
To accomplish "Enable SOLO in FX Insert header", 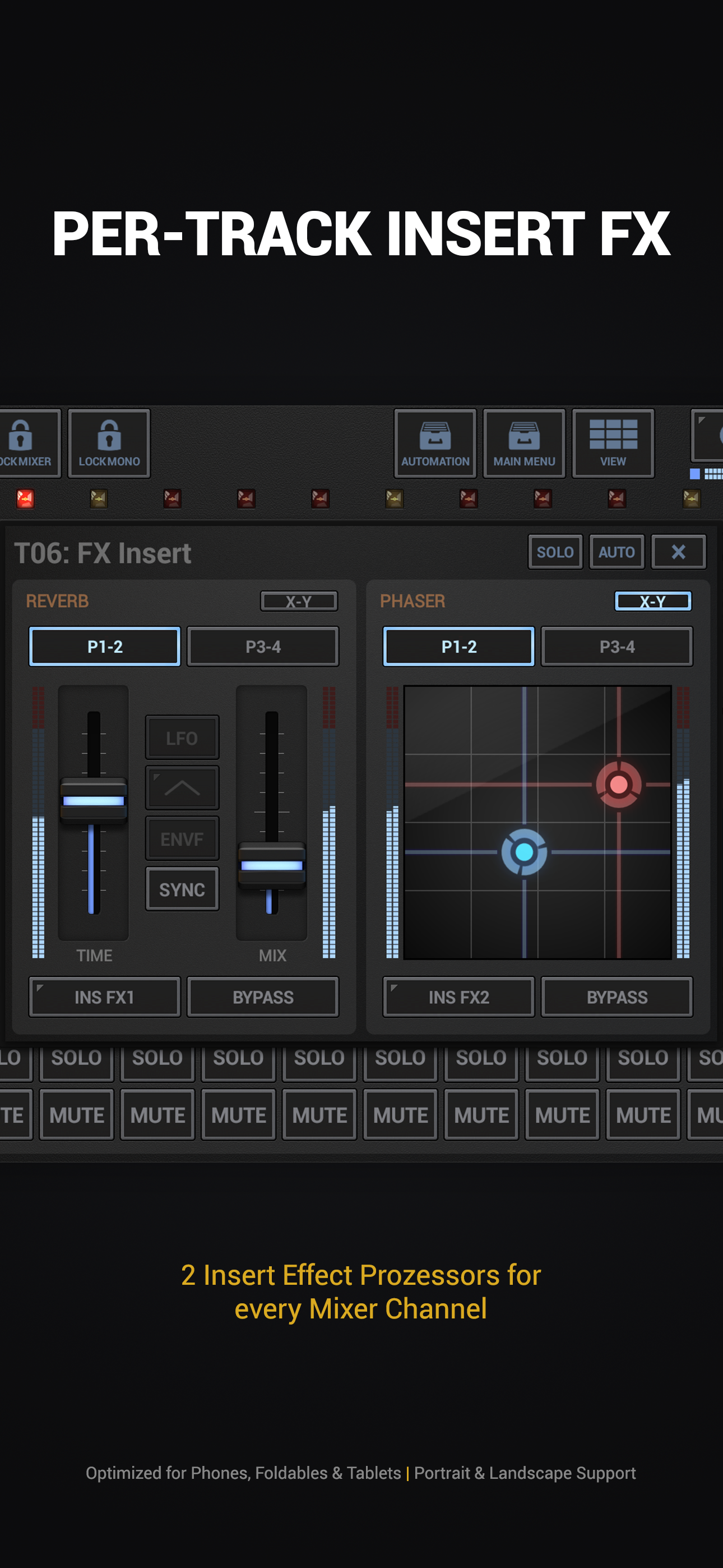I will 555,551.
